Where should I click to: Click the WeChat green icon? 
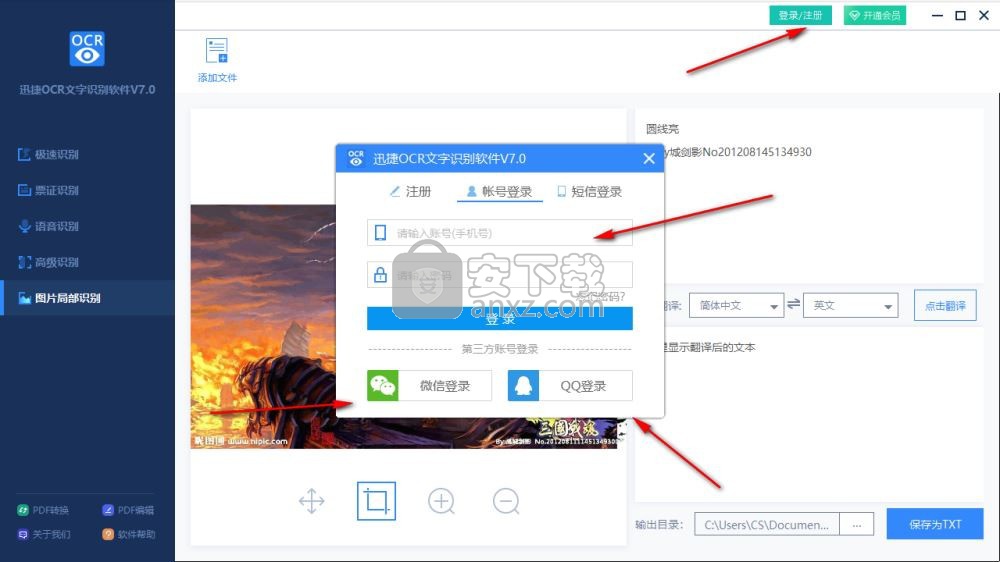pyautogui.click(x=383, y=385)
